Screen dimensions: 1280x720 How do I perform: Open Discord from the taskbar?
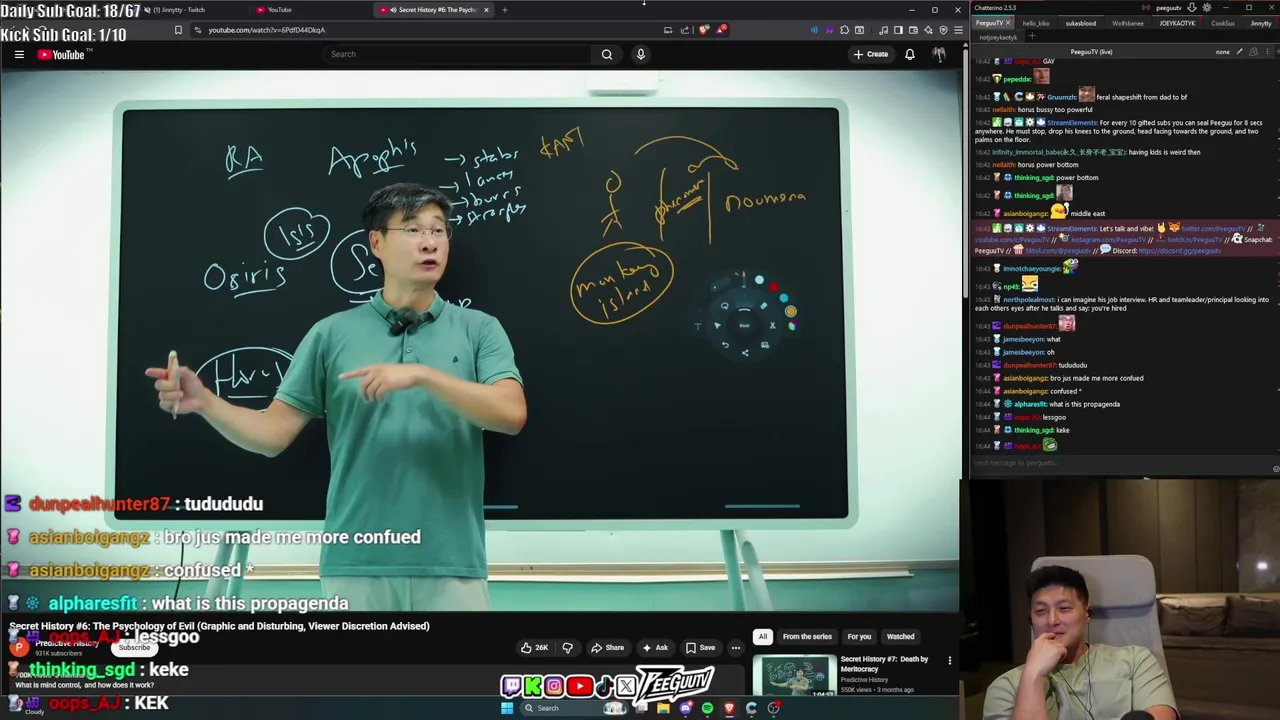685,708
